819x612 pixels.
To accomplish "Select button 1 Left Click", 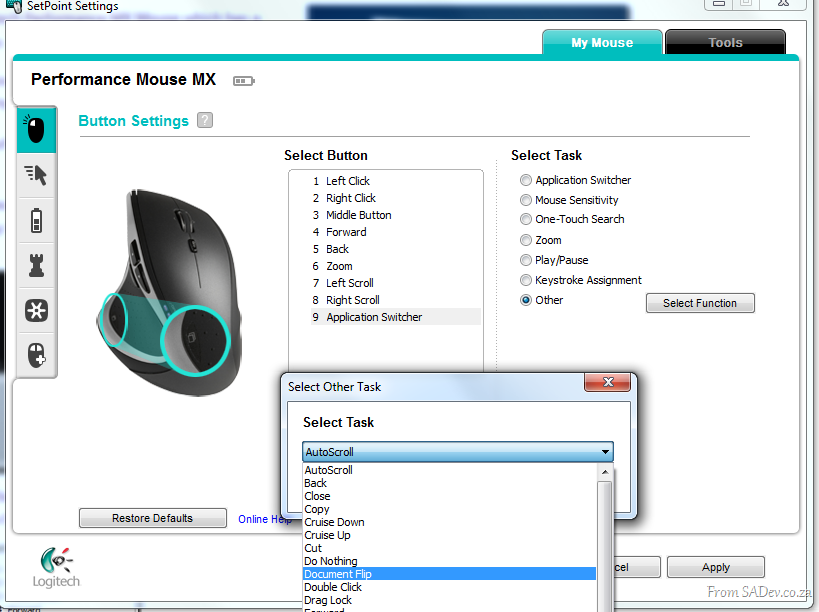I will point(395,181).
